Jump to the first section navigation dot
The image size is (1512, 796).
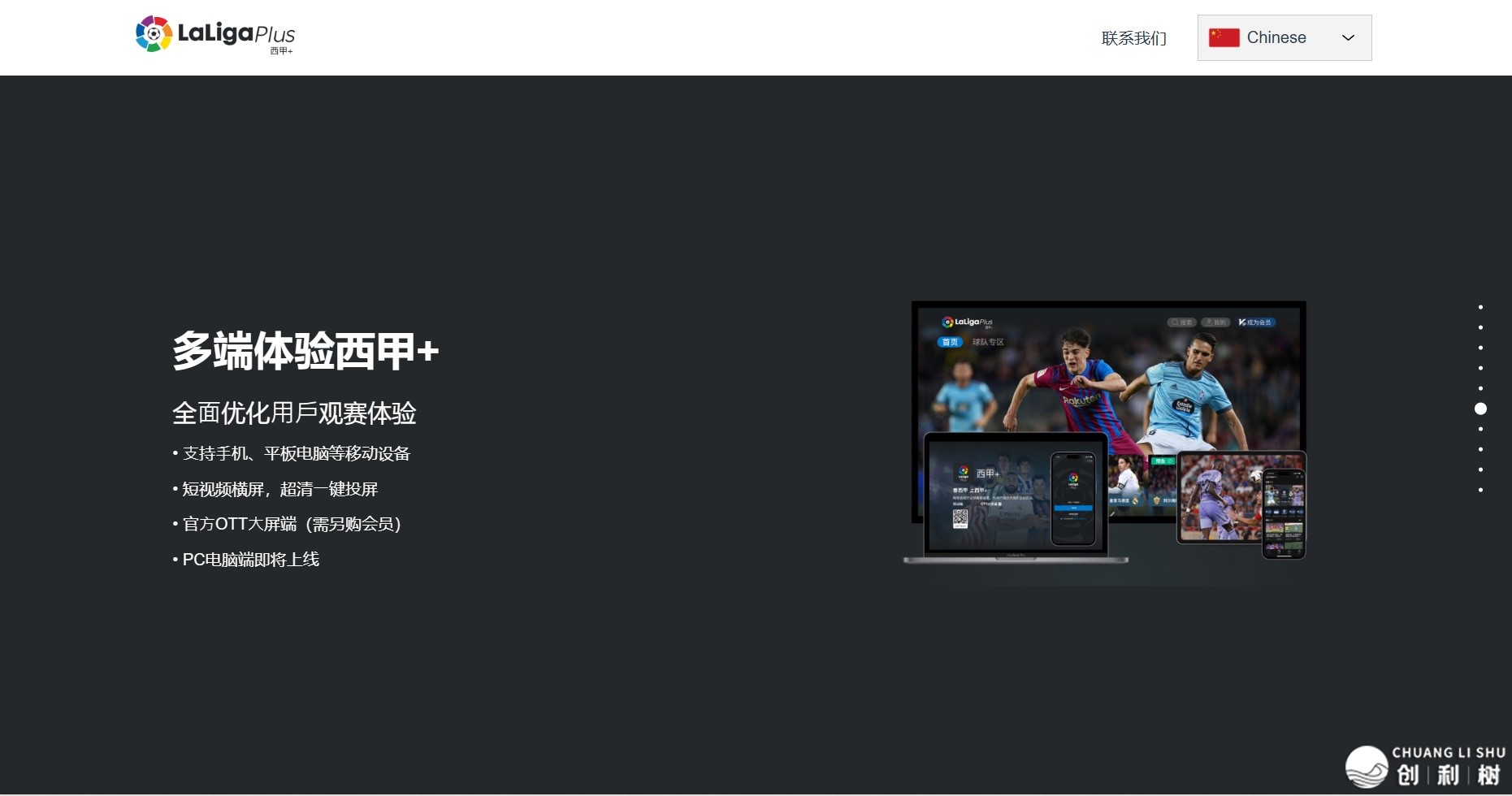(1480, 307)
